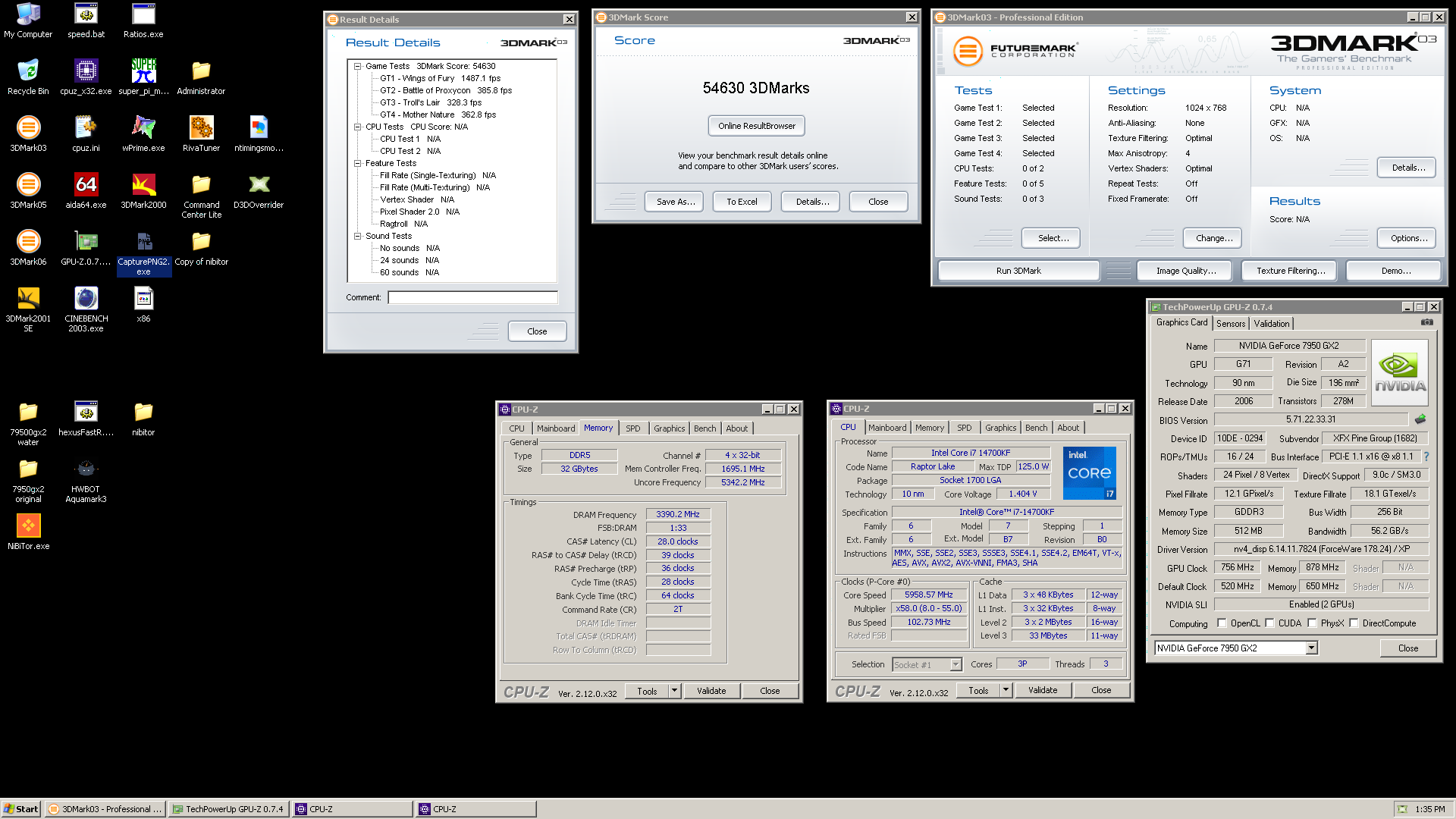
Task: Click Select... button in Tests section
Action: coord(1051,238)
